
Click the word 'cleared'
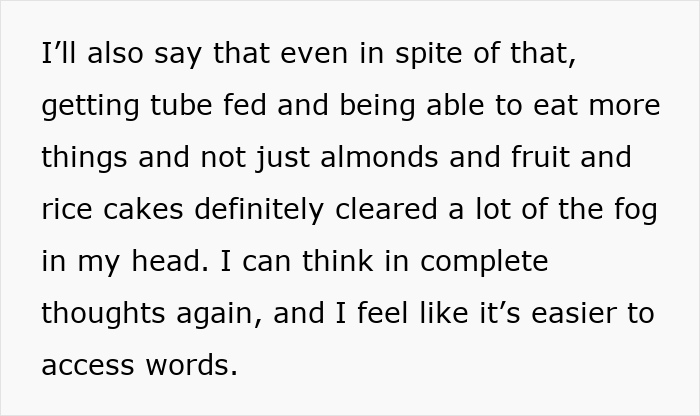(386, 209)
